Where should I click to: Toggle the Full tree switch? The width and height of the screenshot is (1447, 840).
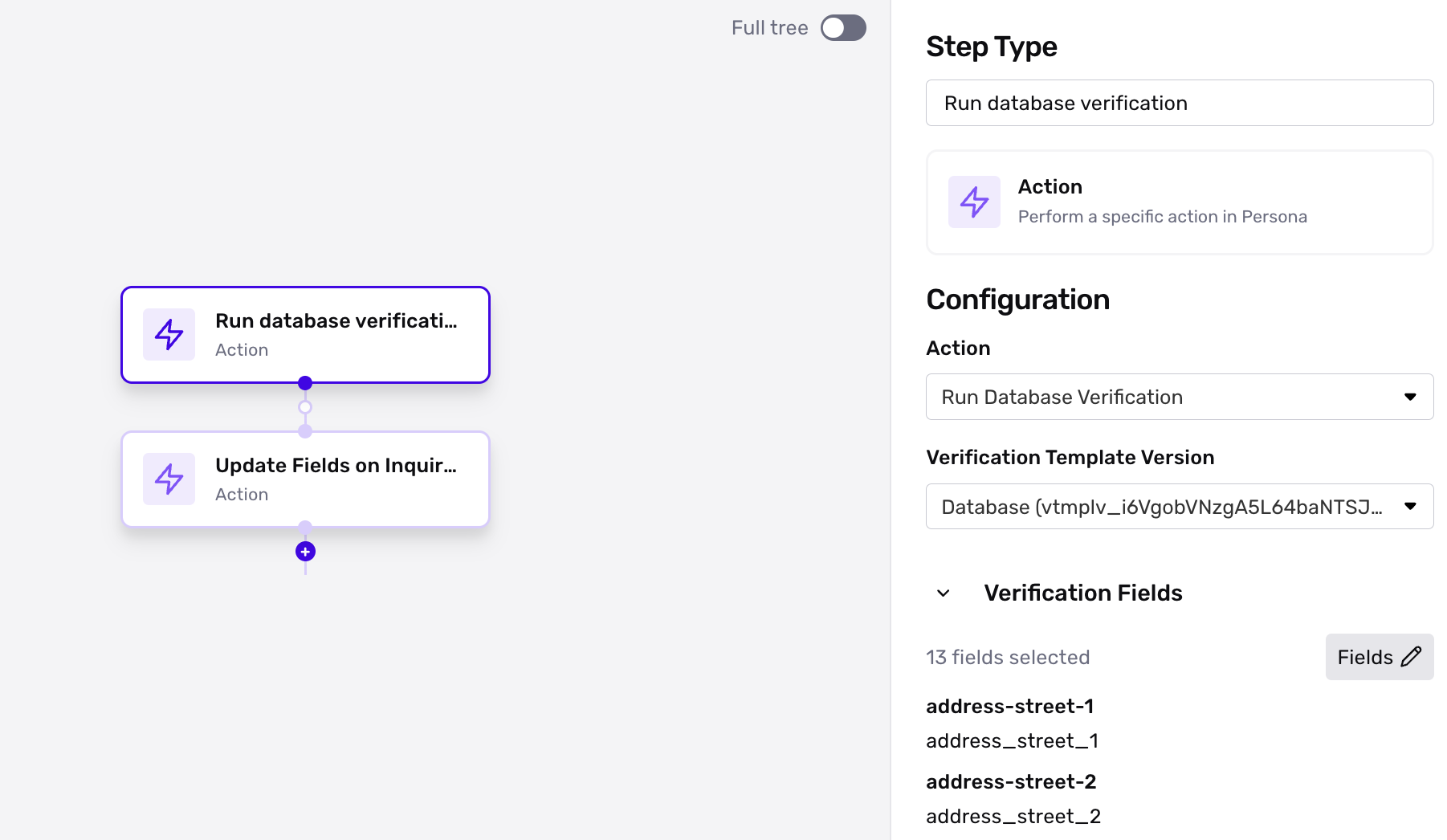[x=843, y=28]
